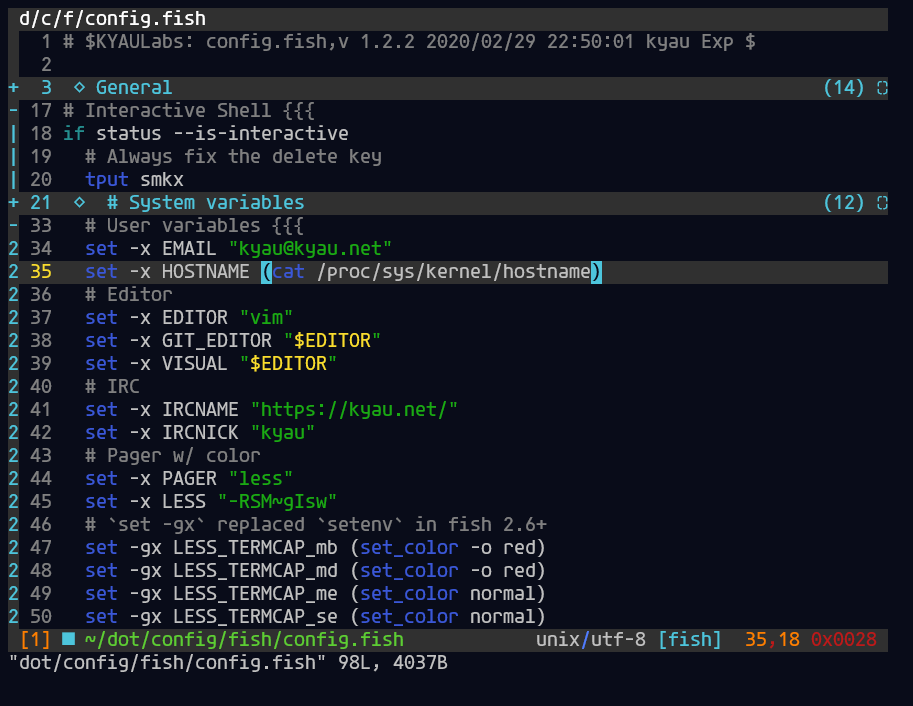Click '# Pager w/ color' comment
Viewport: 913px width, 706px height.
click(x=173, y=456)
